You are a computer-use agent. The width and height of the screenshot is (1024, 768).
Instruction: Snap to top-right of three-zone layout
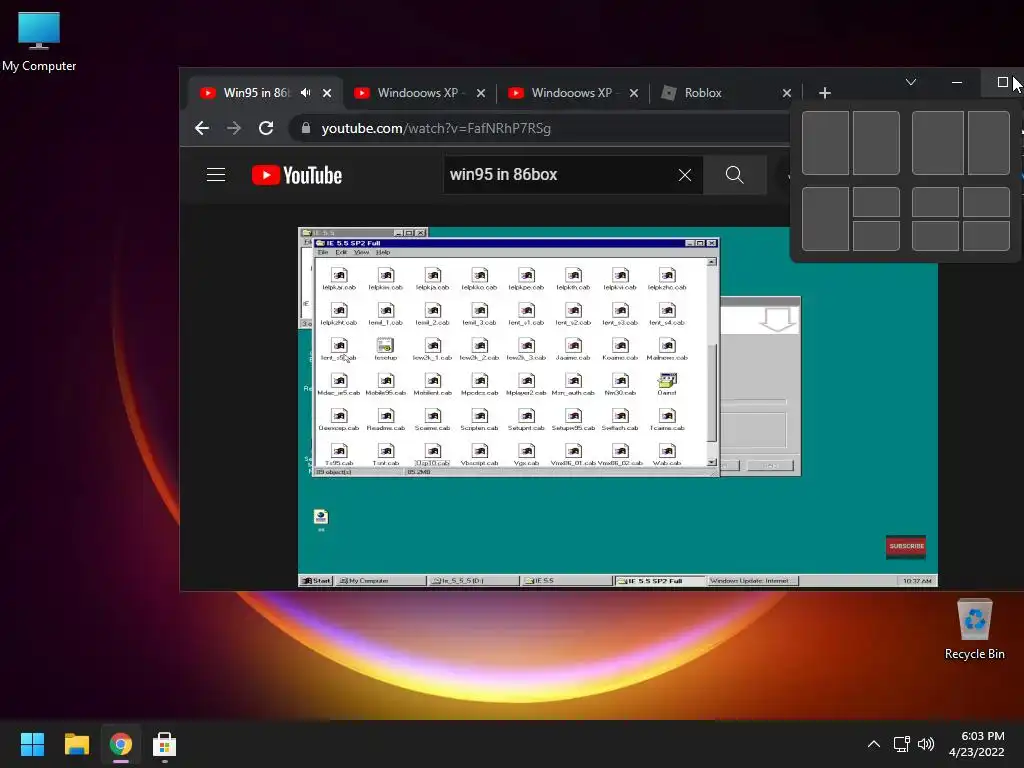[876, 202]
